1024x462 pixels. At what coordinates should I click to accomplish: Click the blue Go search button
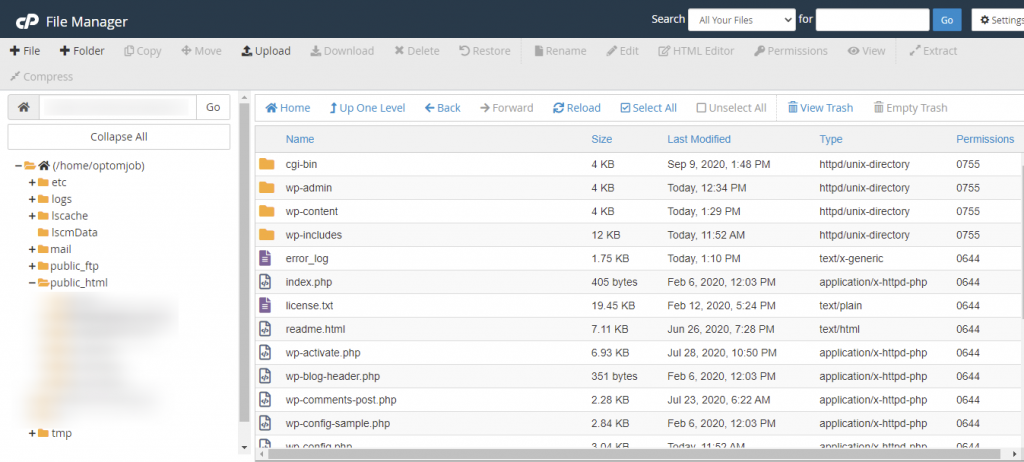point(946,19)
